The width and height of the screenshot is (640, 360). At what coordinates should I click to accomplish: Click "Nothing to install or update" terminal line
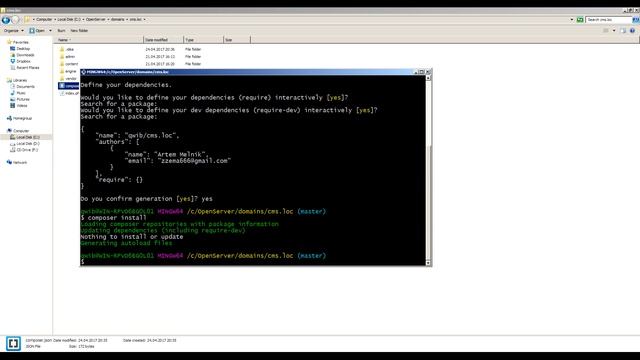132,237
